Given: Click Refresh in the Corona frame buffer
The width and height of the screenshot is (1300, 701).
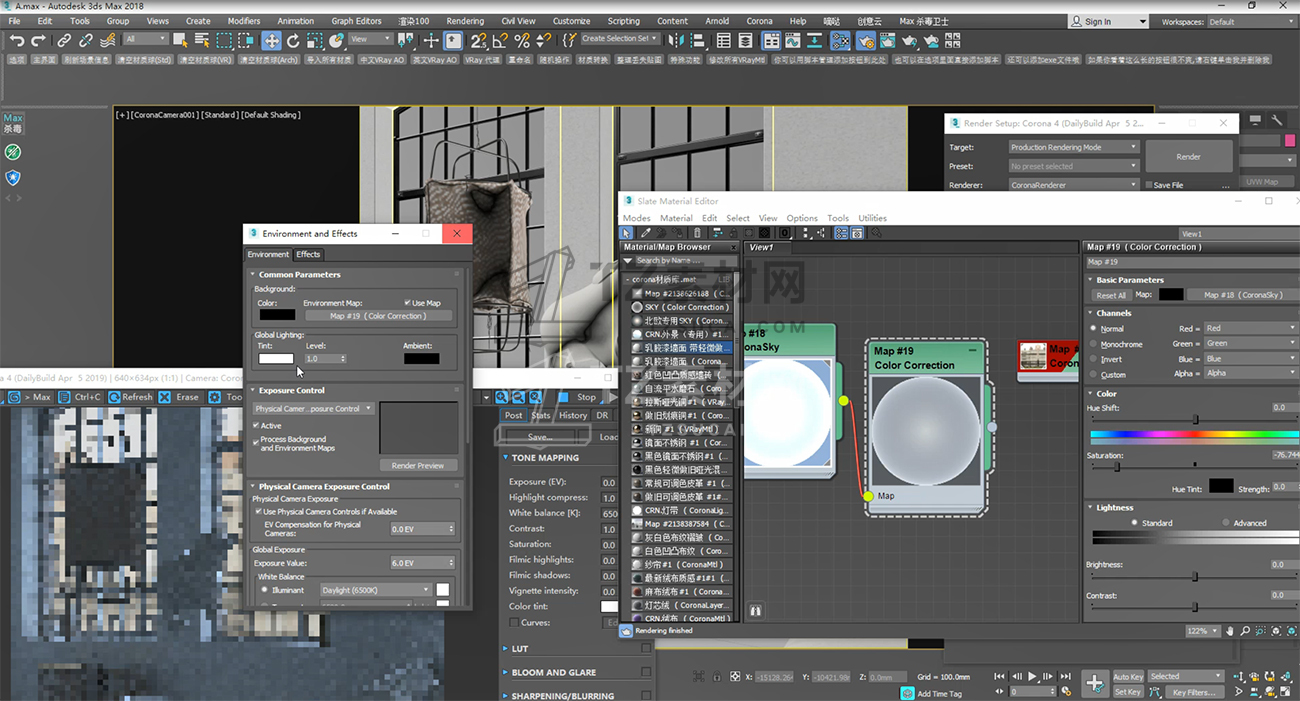Looking at the screenshot, I should coord(130,397).
